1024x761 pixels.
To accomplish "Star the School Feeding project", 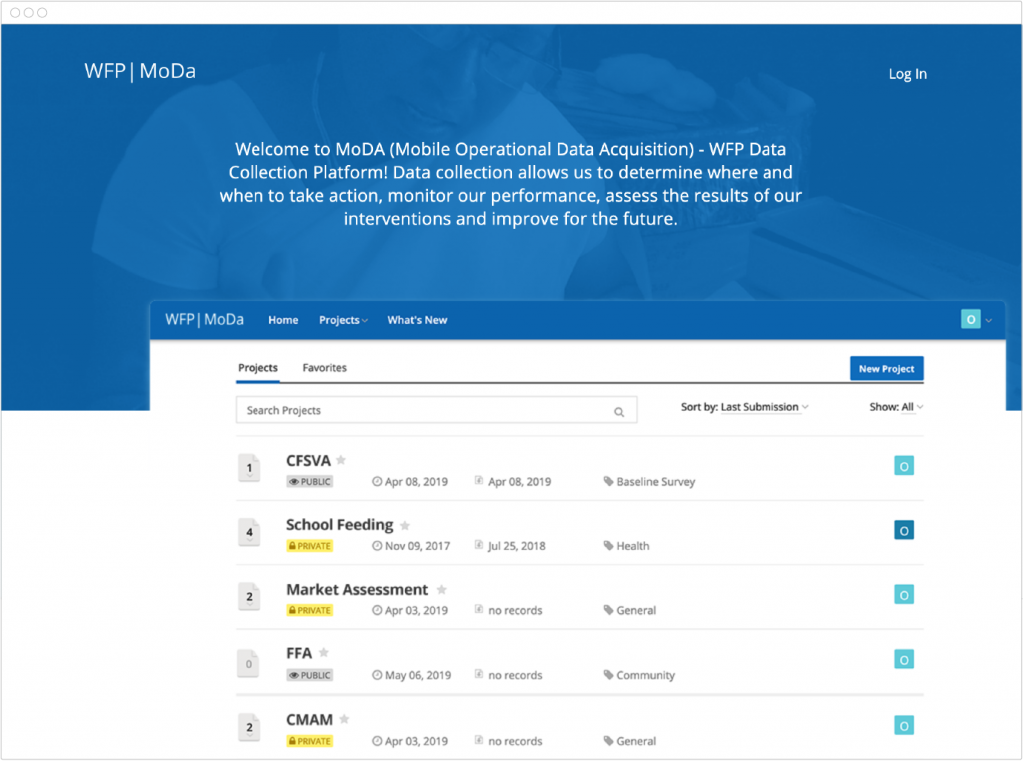I will [405, 525].
